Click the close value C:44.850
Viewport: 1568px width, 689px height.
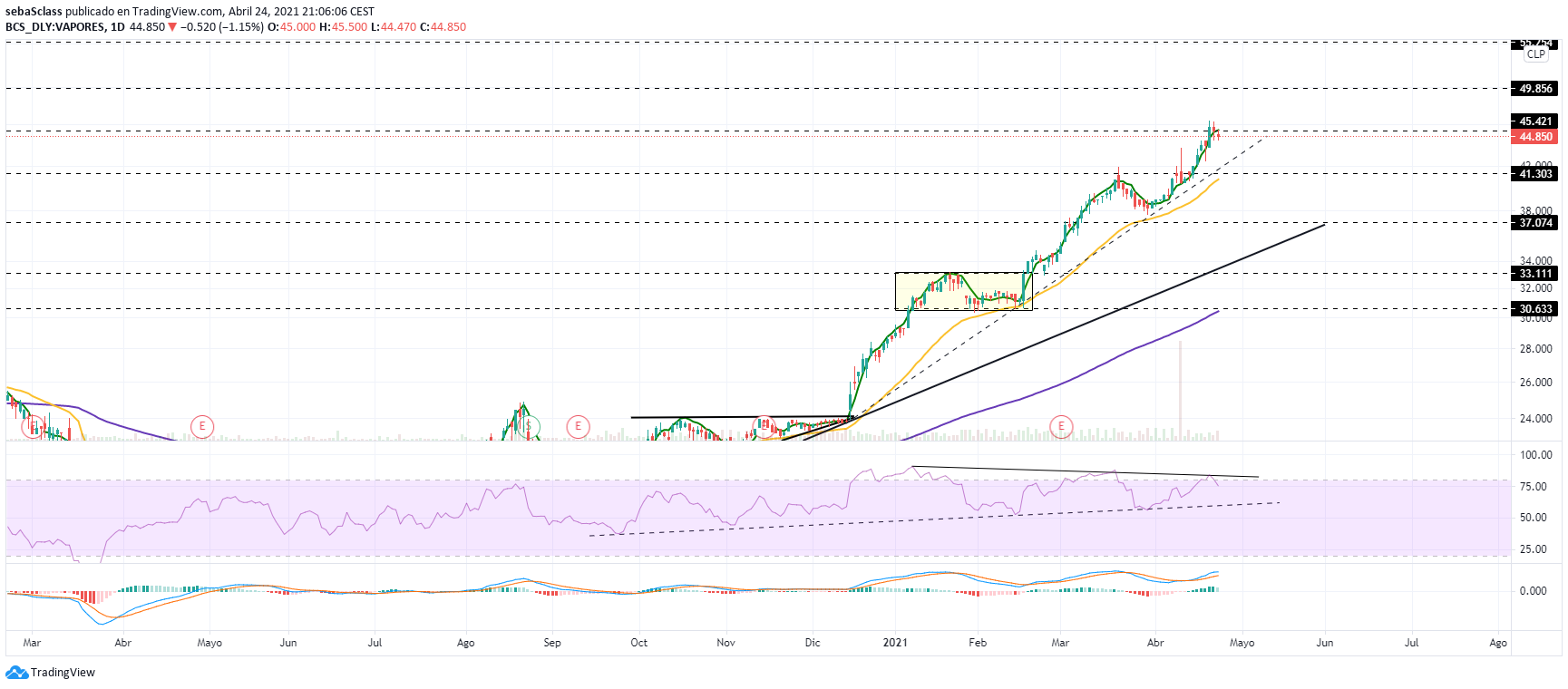(443, 27)
